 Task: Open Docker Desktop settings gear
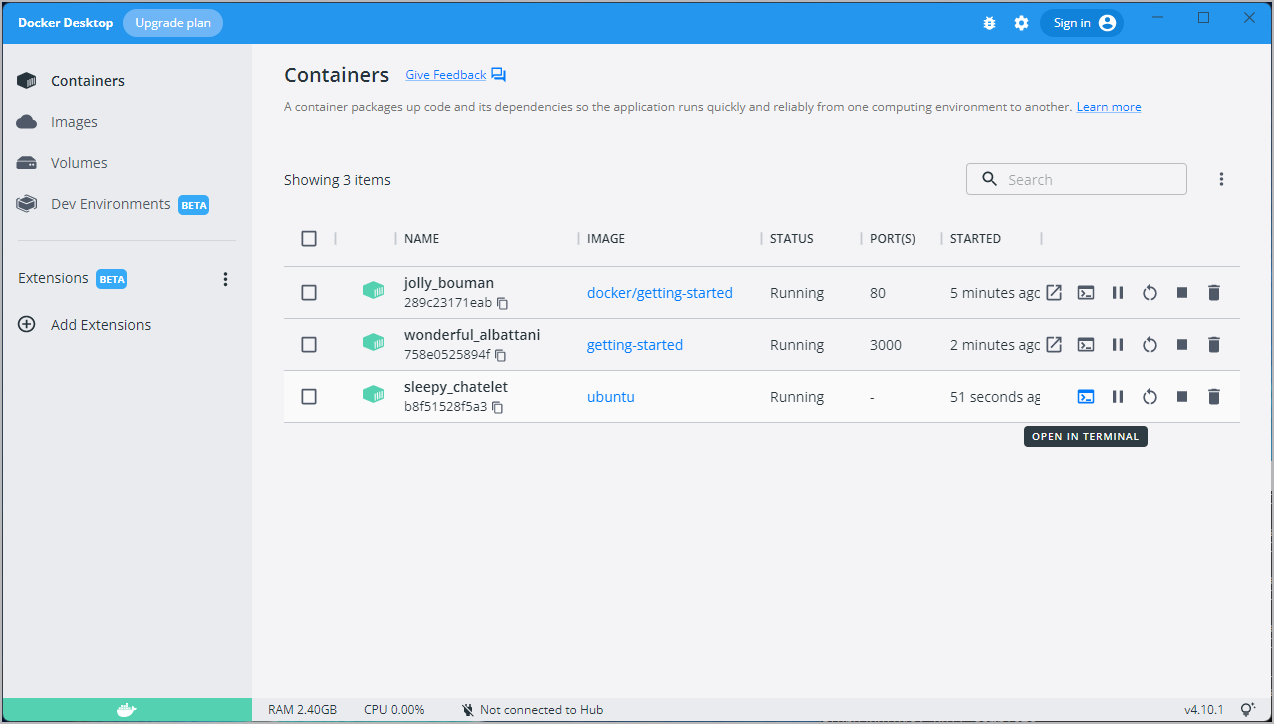point(1021,23)
